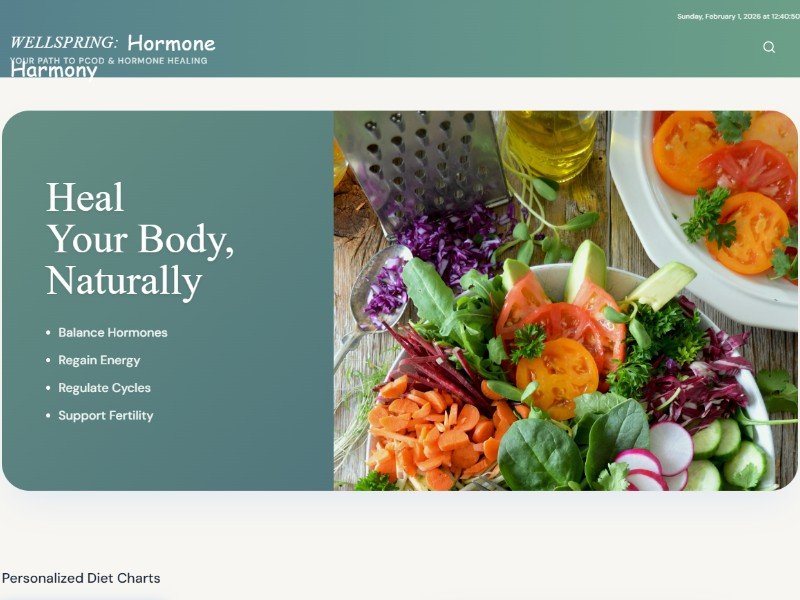Click the Harmony word under the logo
Image resolution: width=800 pixels, height=600 pixels.
click(x=54, y=70)
